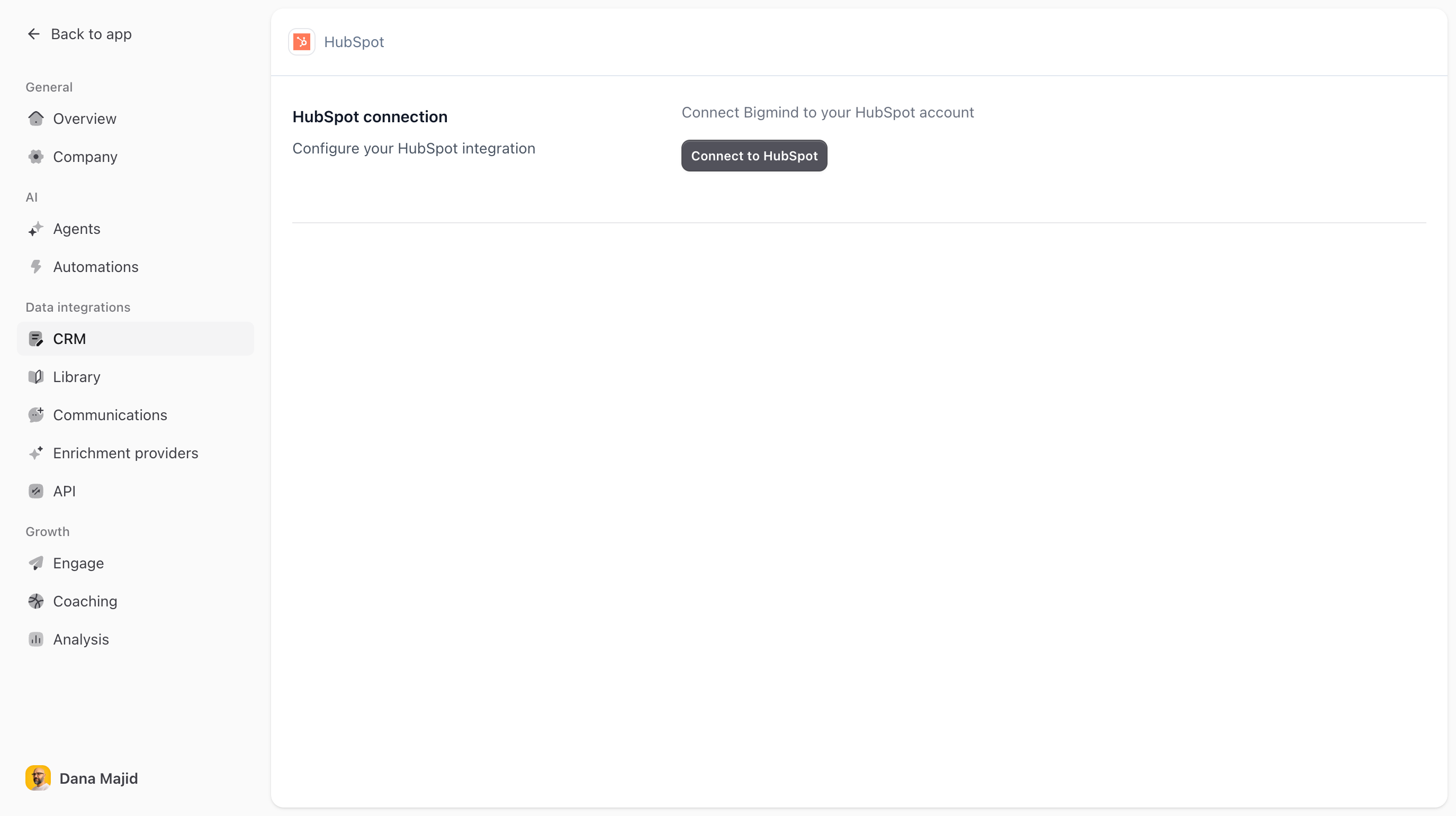This screenshot has width=1456, height=816.
Task: Click the AI section label
Action: click(x=32, y=197)
